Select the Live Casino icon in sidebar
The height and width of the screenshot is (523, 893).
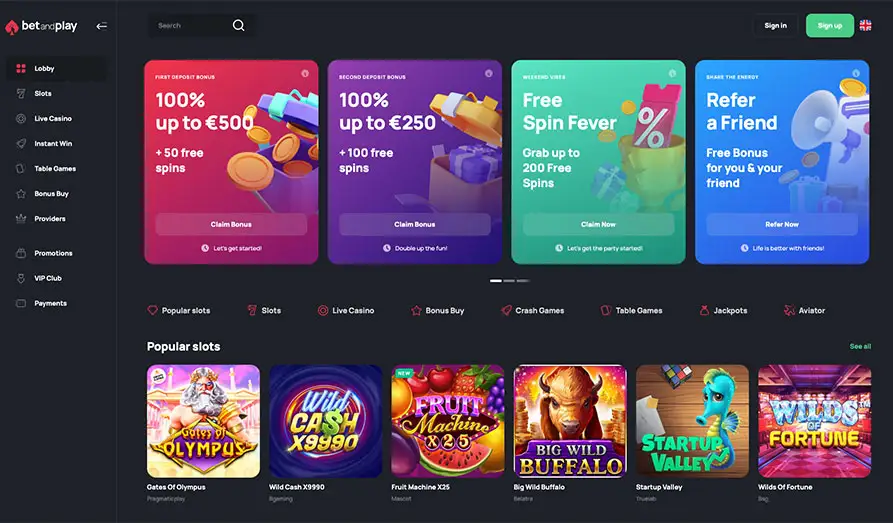(21, 119)
